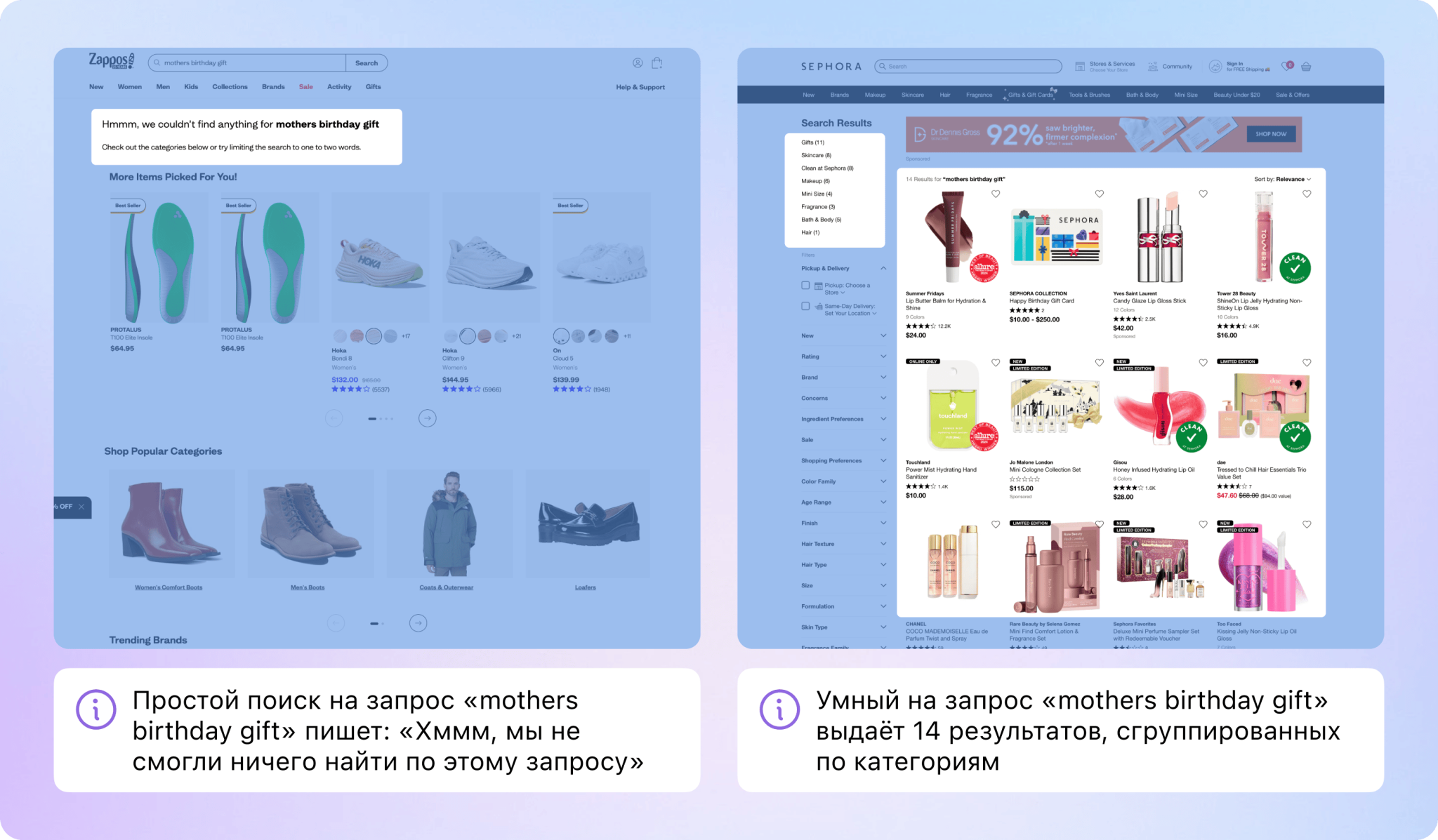Select first color swatch under Hoka Bondi 8
Image resolution: width=1438 pixels, height=840 pixels.
(x=340, y=336)
